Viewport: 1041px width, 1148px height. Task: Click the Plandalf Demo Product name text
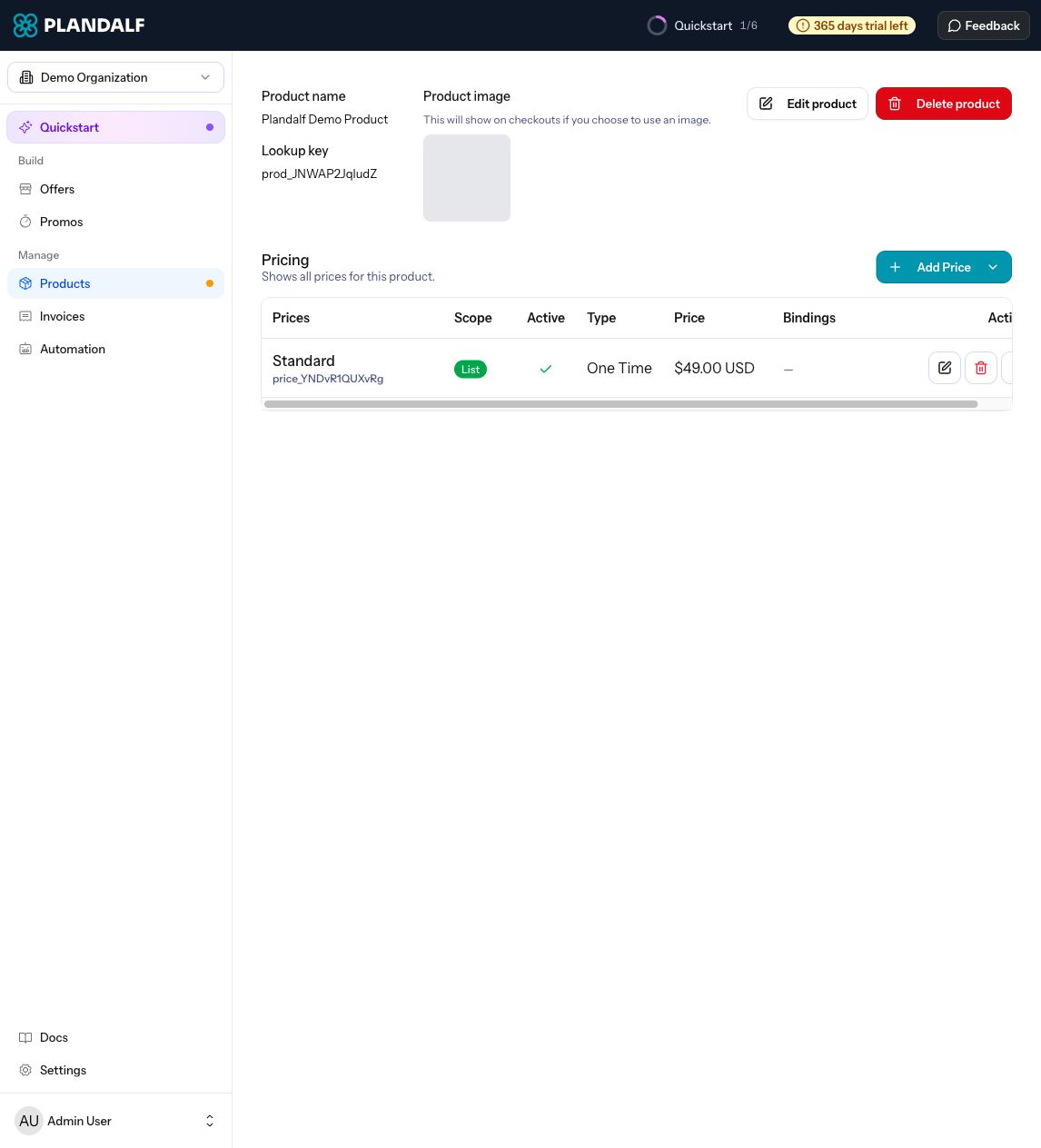click(x=324, y=119)
